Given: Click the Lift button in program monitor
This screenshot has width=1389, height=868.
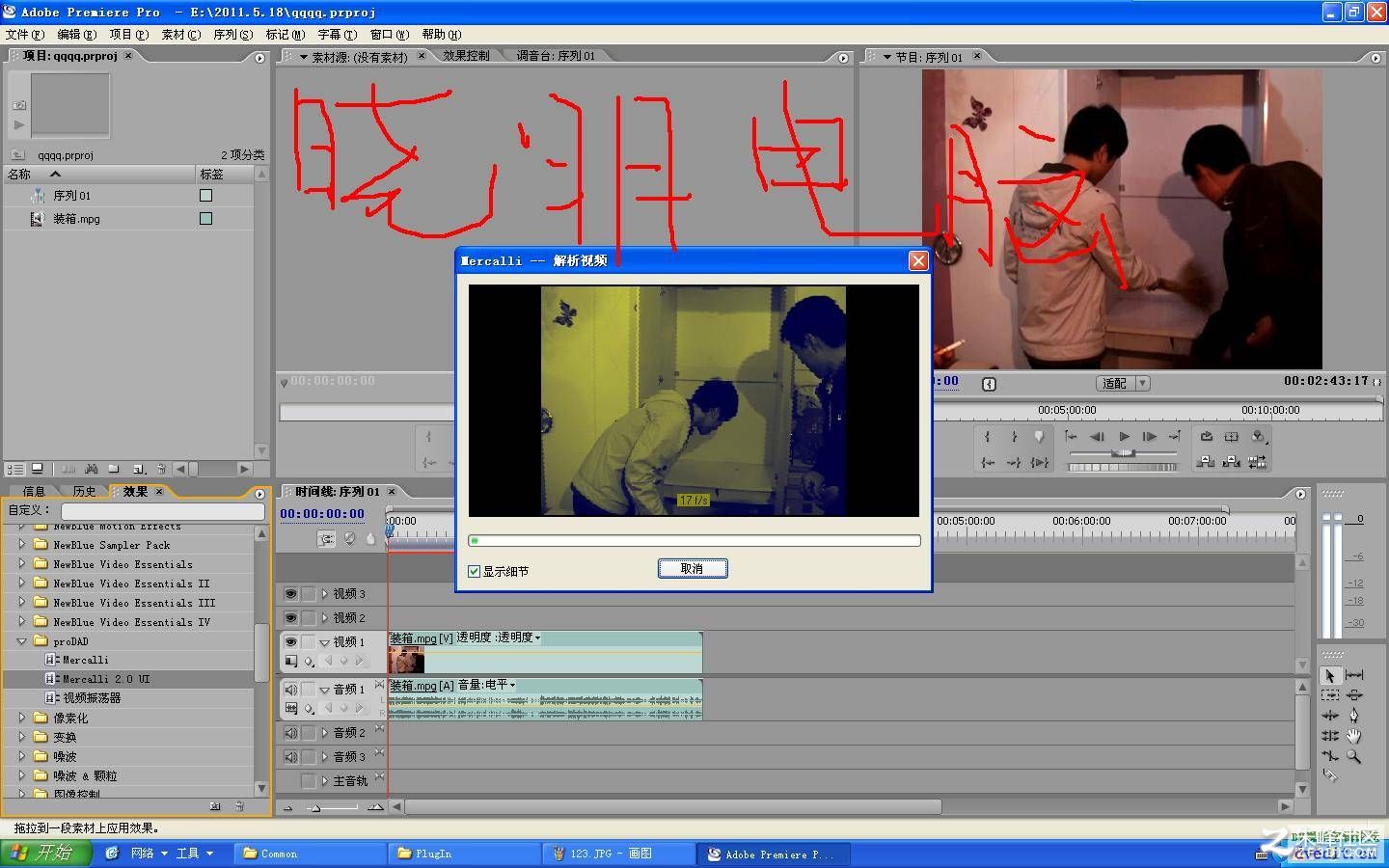Looking at the screenshot, I should (x=1205, y=462).
